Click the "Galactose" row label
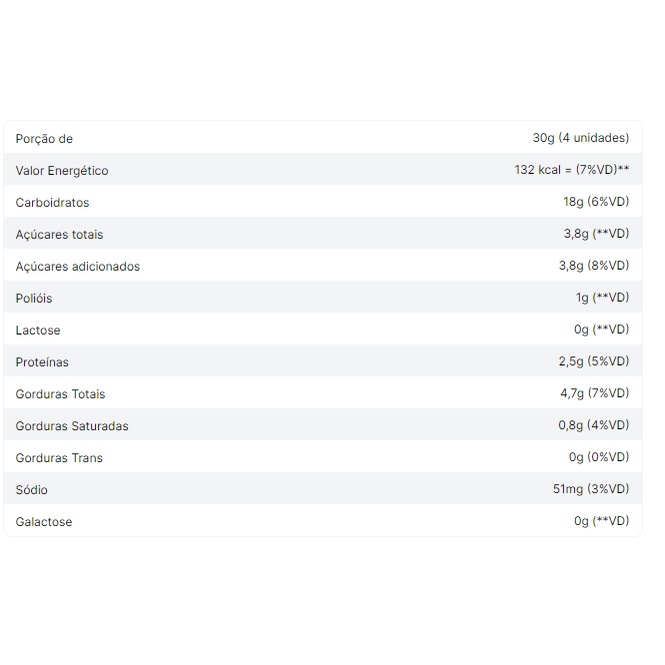Viewport: 665px width, 665px height. 44,523
